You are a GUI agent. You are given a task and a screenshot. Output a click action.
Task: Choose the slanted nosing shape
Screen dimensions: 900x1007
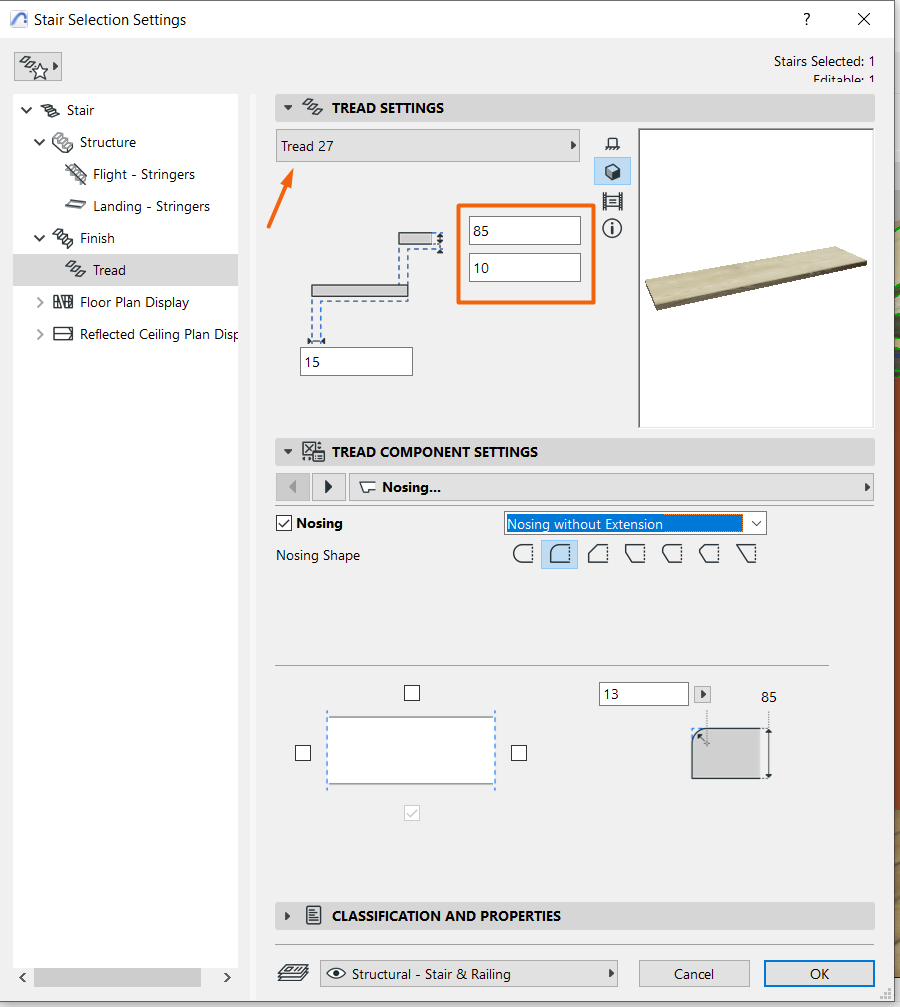coord(746,554)
